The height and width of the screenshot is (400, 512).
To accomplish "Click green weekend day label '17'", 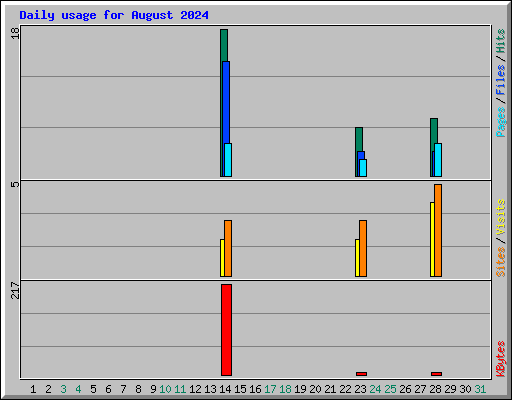I will pyautogui.click(x=270, y=389).
